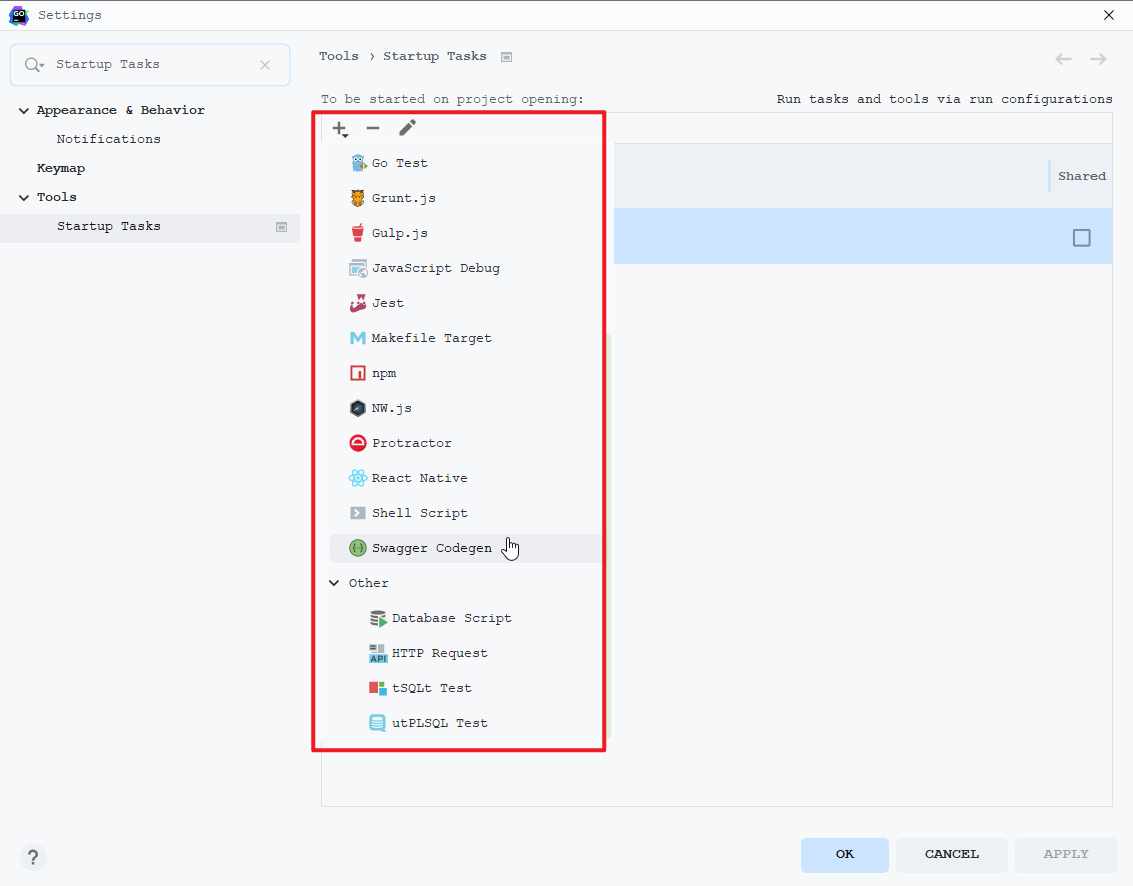Click the project icon in Startup Tasks tree row
Viewport: 1133px width, 886px height.
pos(282,227)
